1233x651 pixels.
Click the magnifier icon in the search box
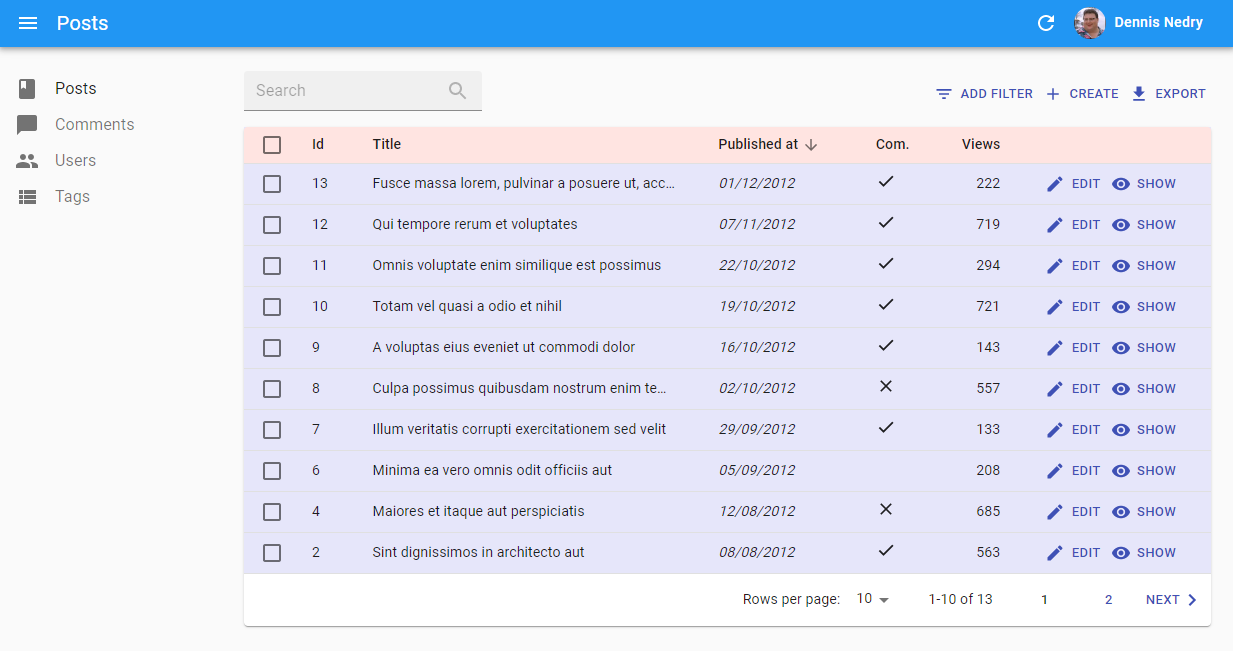click(458, 91)
